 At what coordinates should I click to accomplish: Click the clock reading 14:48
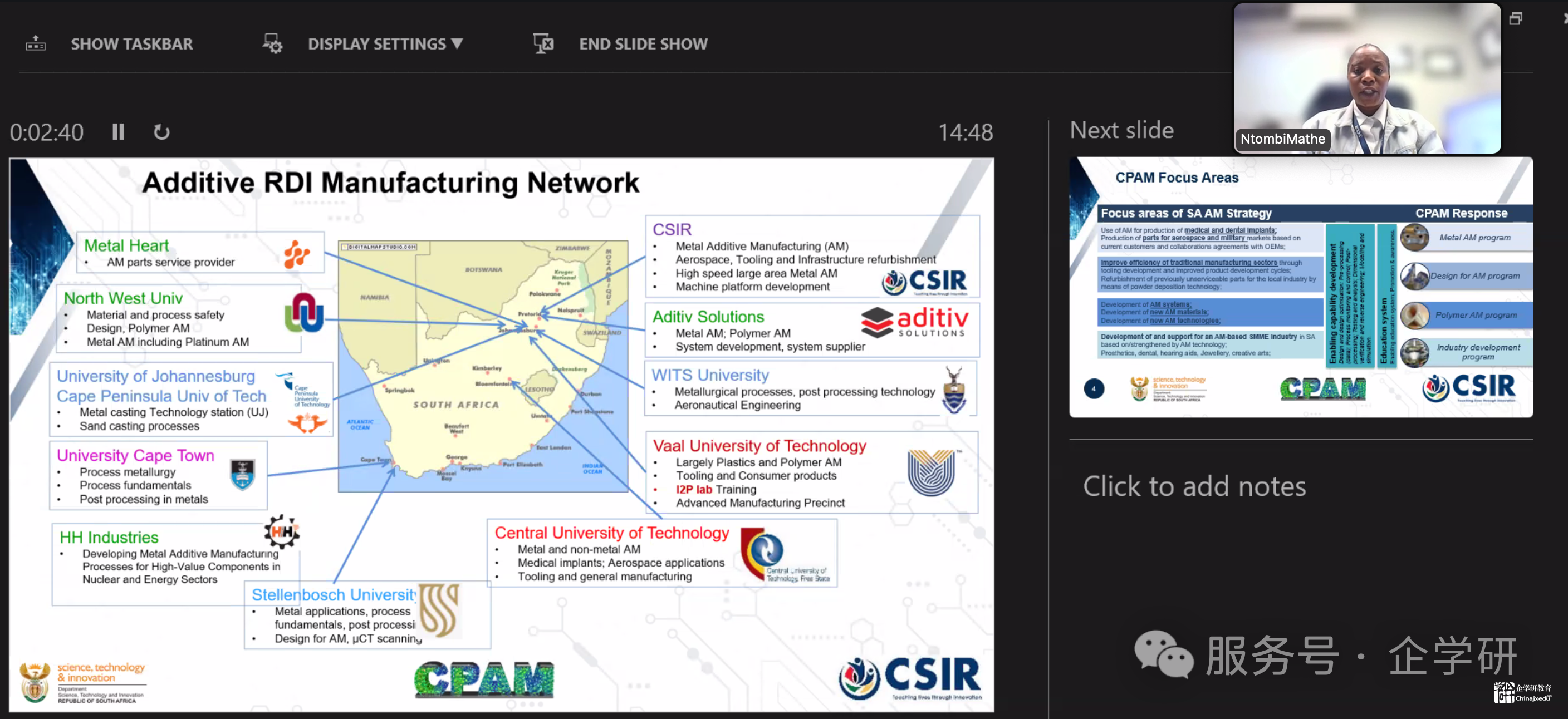coord(966,132)
